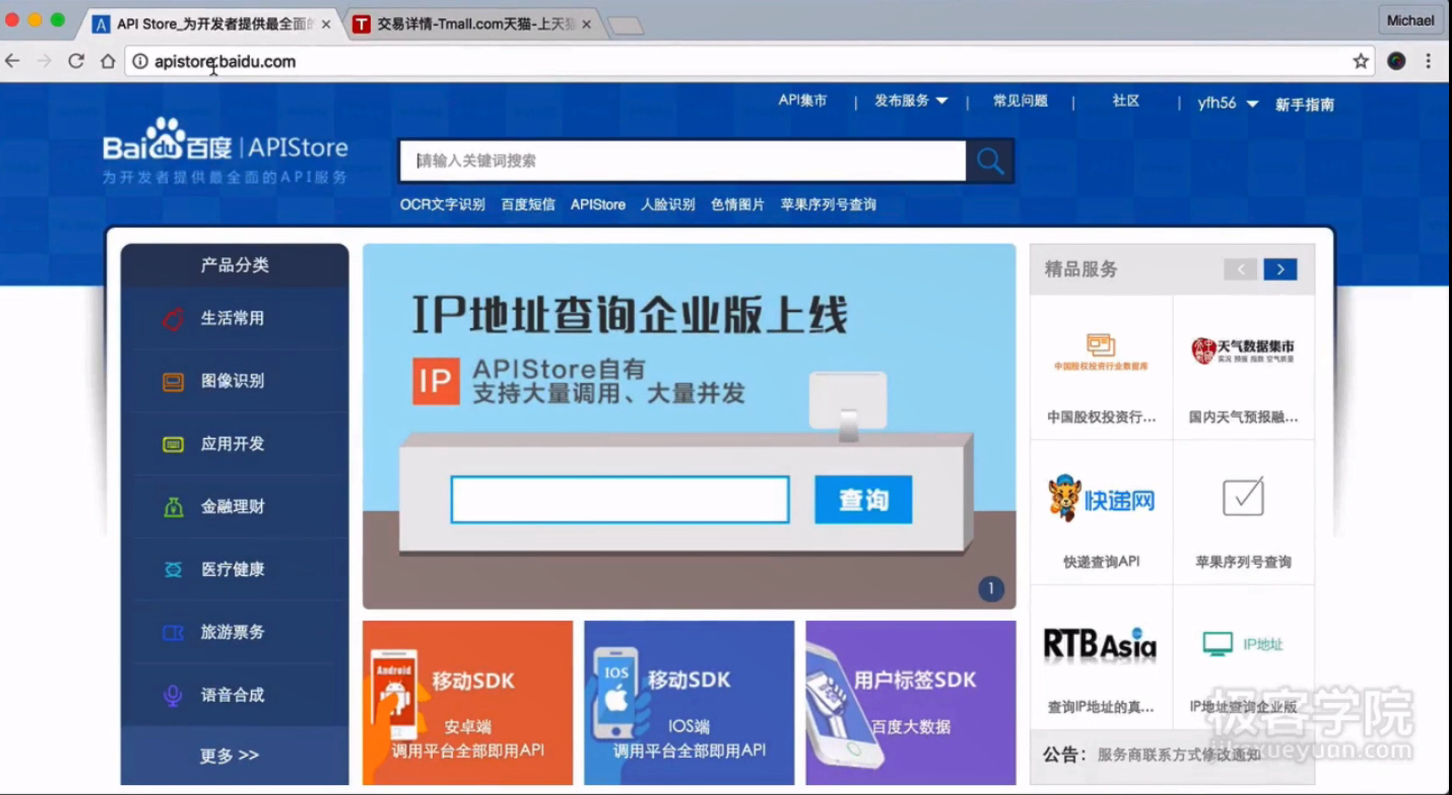Open Chrome three-dot menu
The image size is (1452, 795).
point(1429,61)
